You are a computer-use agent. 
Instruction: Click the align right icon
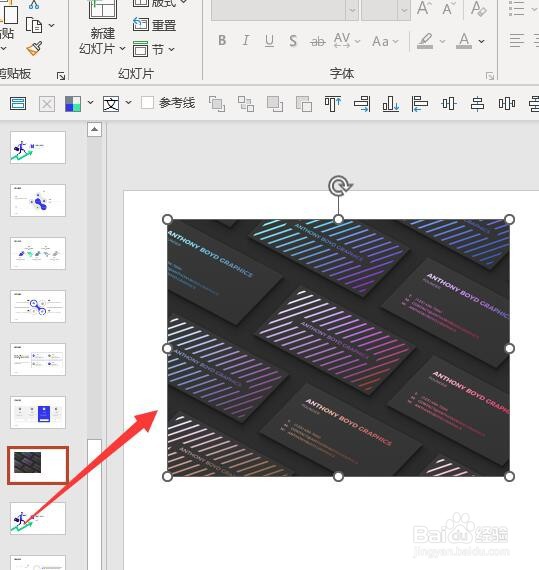[362, 104]
